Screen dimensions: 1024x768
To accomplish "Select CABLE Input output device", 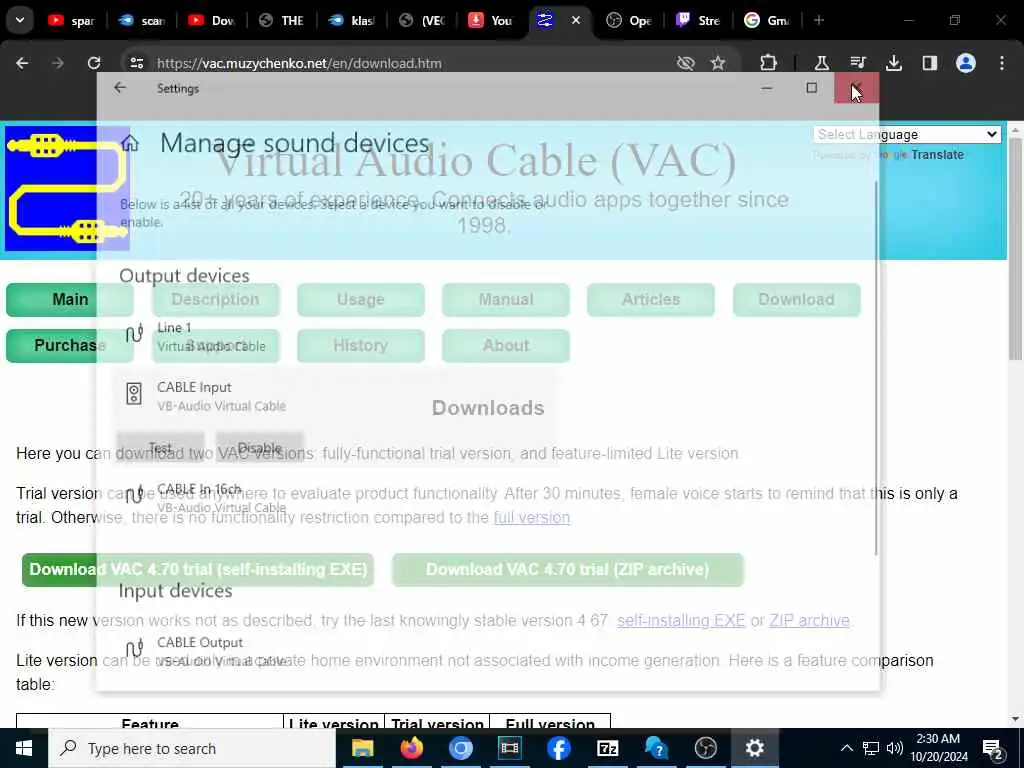I will pyautogui.click(x=336, y=396).
